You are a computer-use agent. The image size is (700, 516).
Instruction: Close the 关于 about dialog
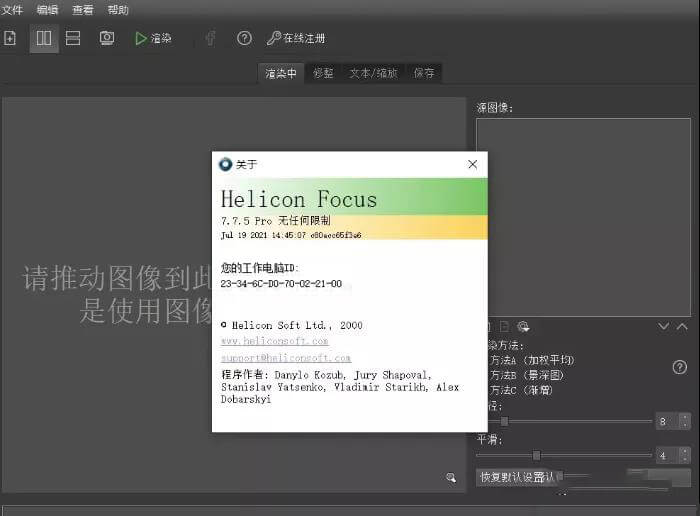(x=473, y=164)
